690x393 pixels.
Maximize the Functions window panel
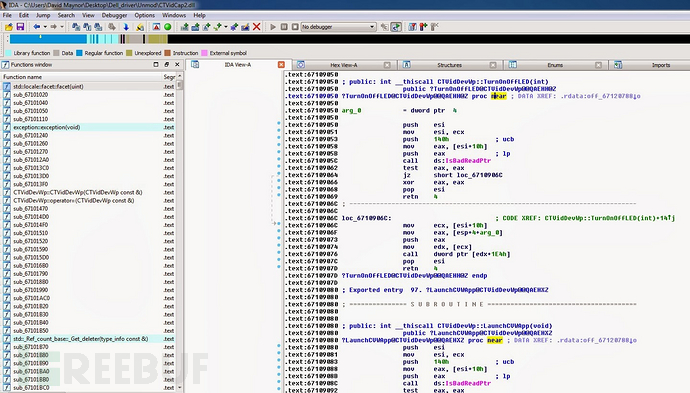click(156, 64)
